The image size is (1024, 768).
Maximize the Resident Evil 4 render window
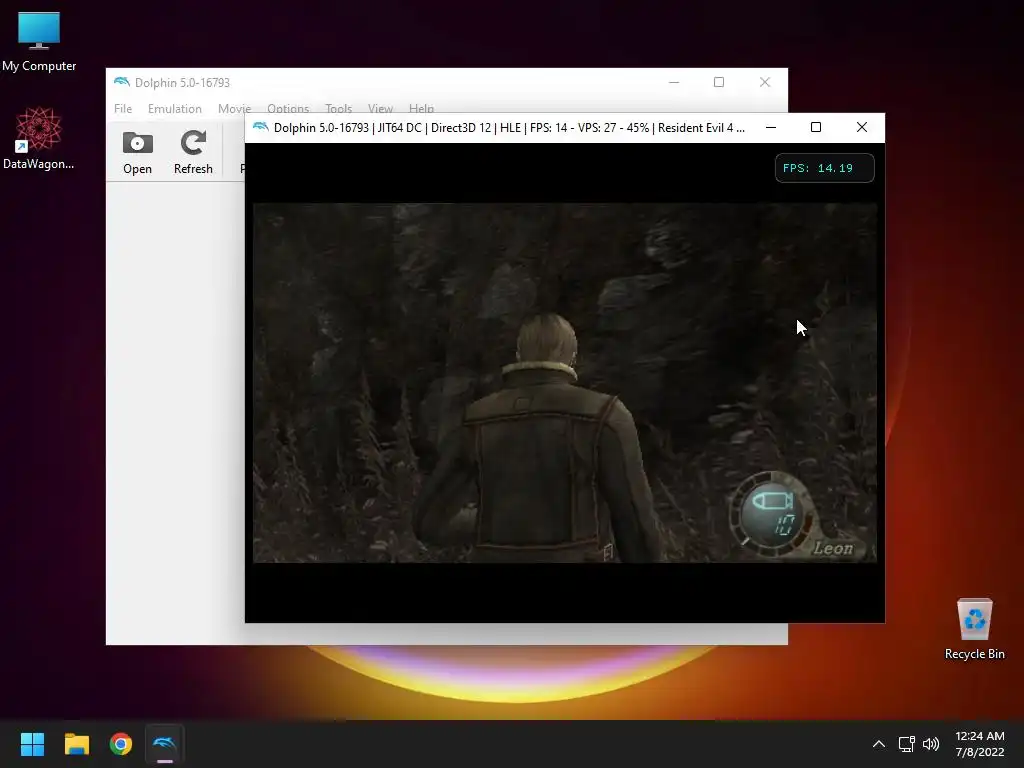(x=816, y=127)
